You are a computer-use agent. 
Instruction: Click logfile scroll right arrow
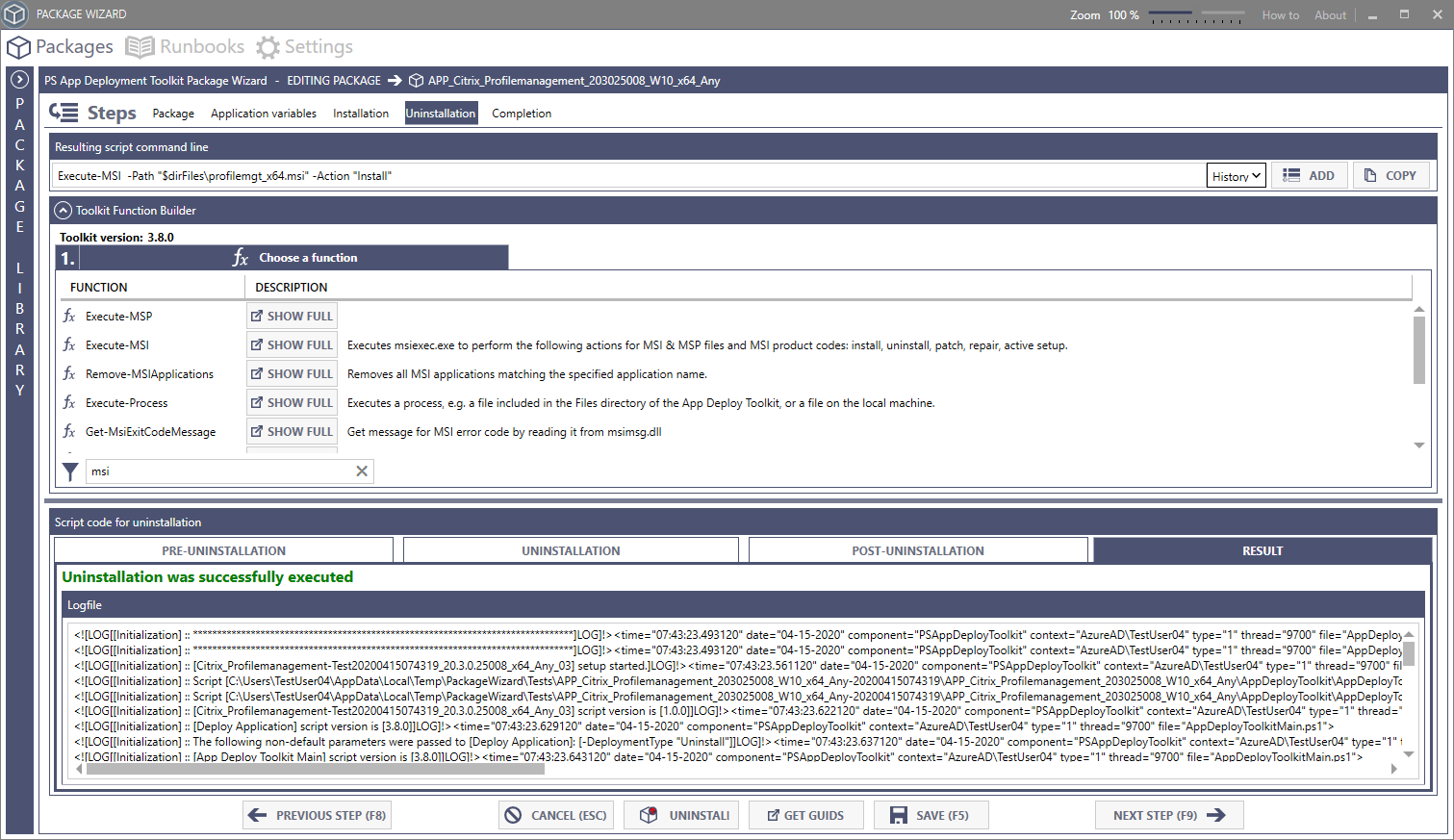(x=1393, y=769)
